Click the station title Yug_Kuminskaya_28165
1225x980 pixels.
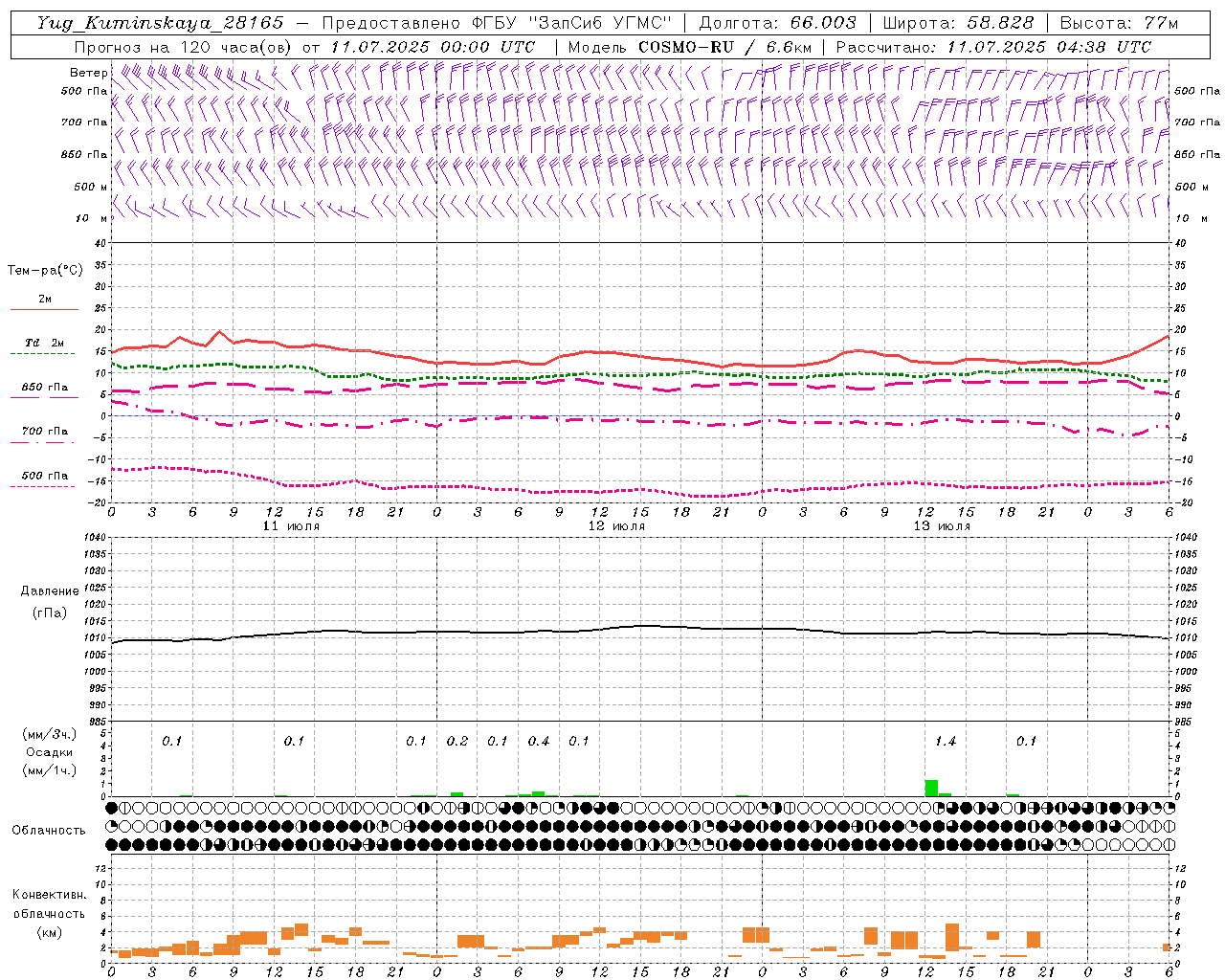[x=161, y=23]
